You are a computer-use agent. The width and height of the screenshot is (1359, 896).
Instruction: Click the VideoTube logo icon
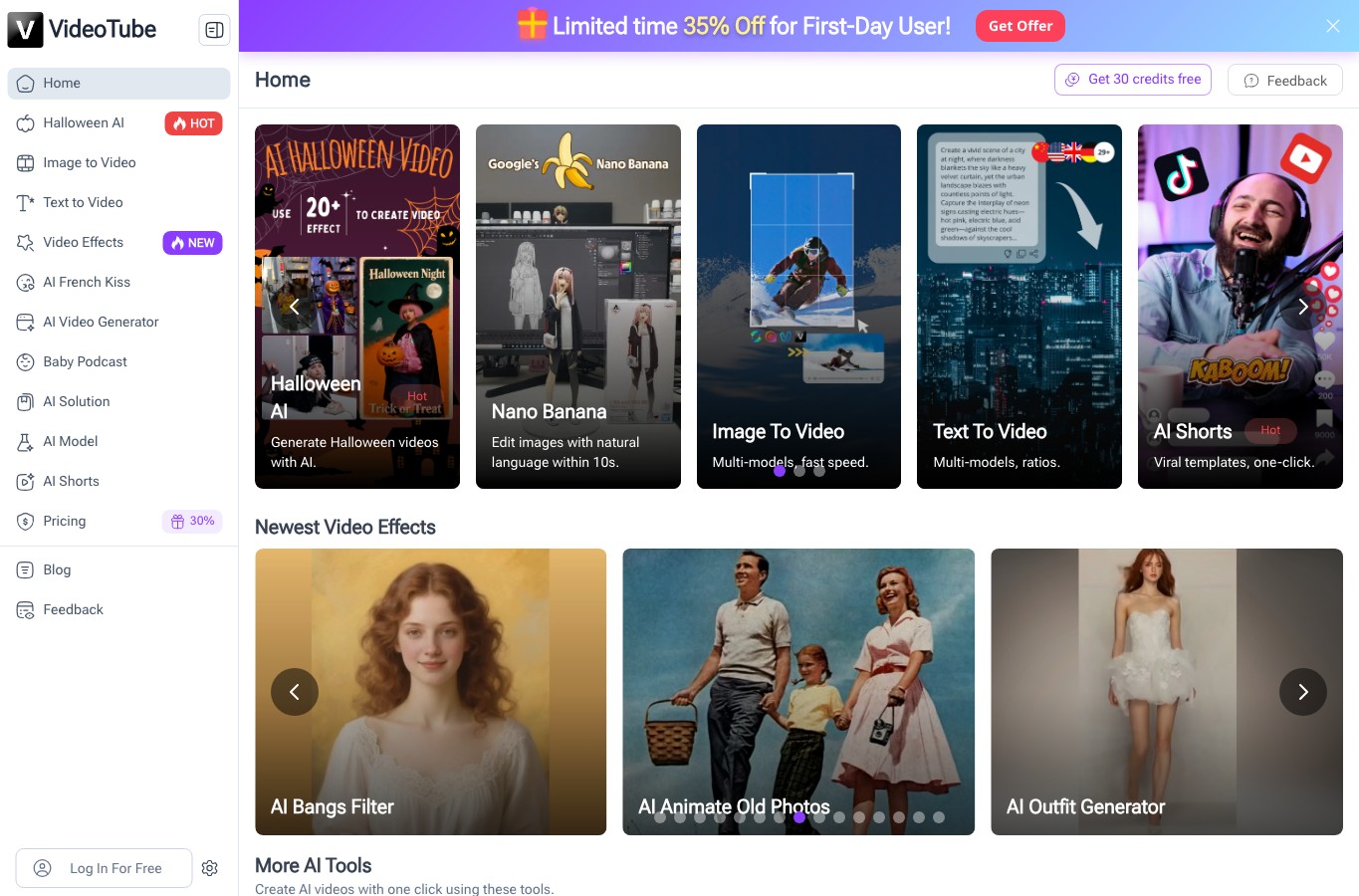[x=26, y=30]
